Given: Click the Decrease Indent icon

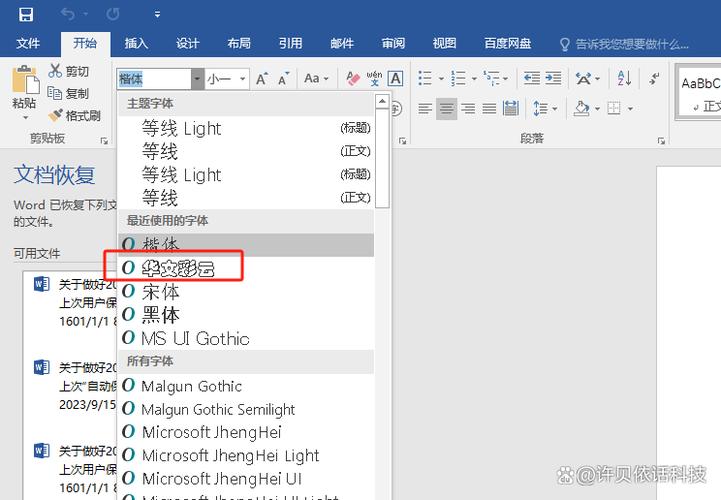Looking at the screenshot, I should pos(532,78).
